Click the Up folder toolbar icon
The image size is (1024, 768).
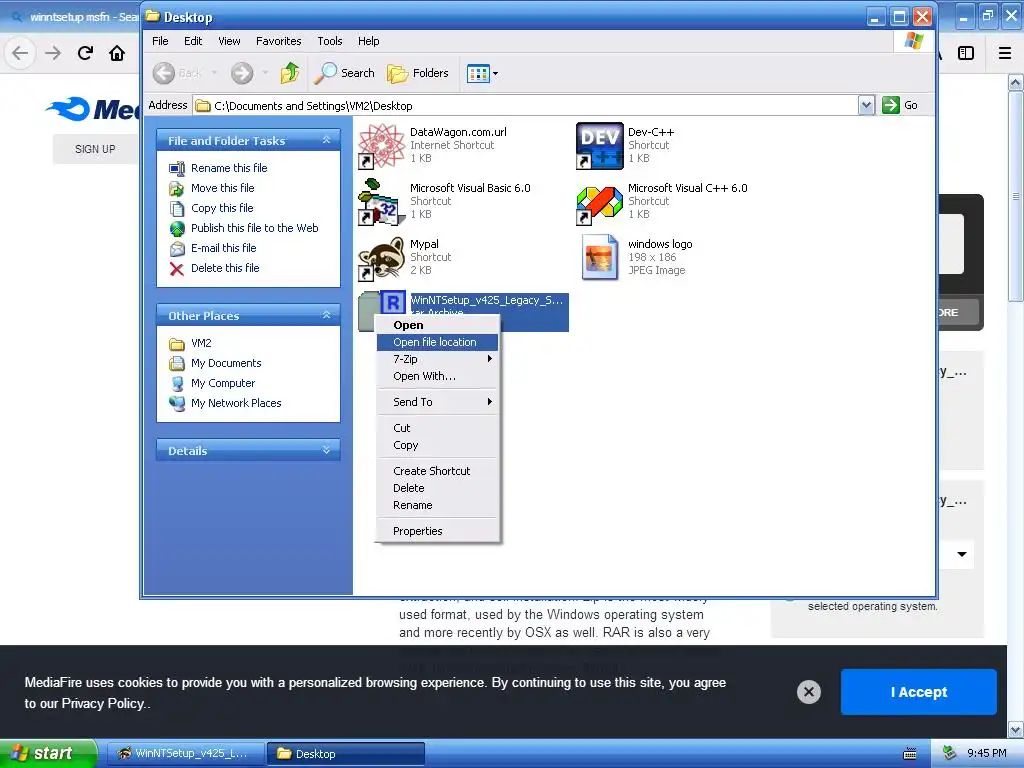coord(289,73)
